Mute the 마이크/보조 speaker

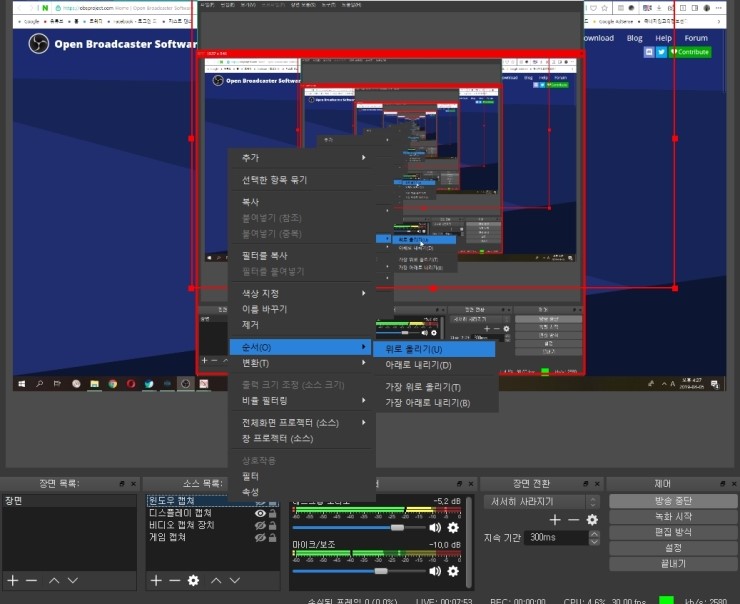435,571
